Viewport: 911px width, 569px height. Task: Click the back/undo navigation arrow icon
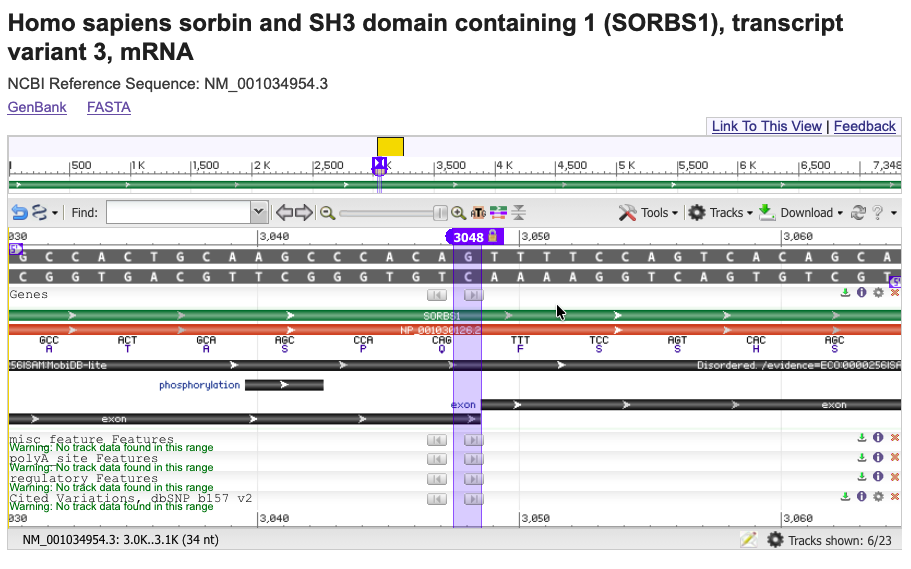point(19,213)
